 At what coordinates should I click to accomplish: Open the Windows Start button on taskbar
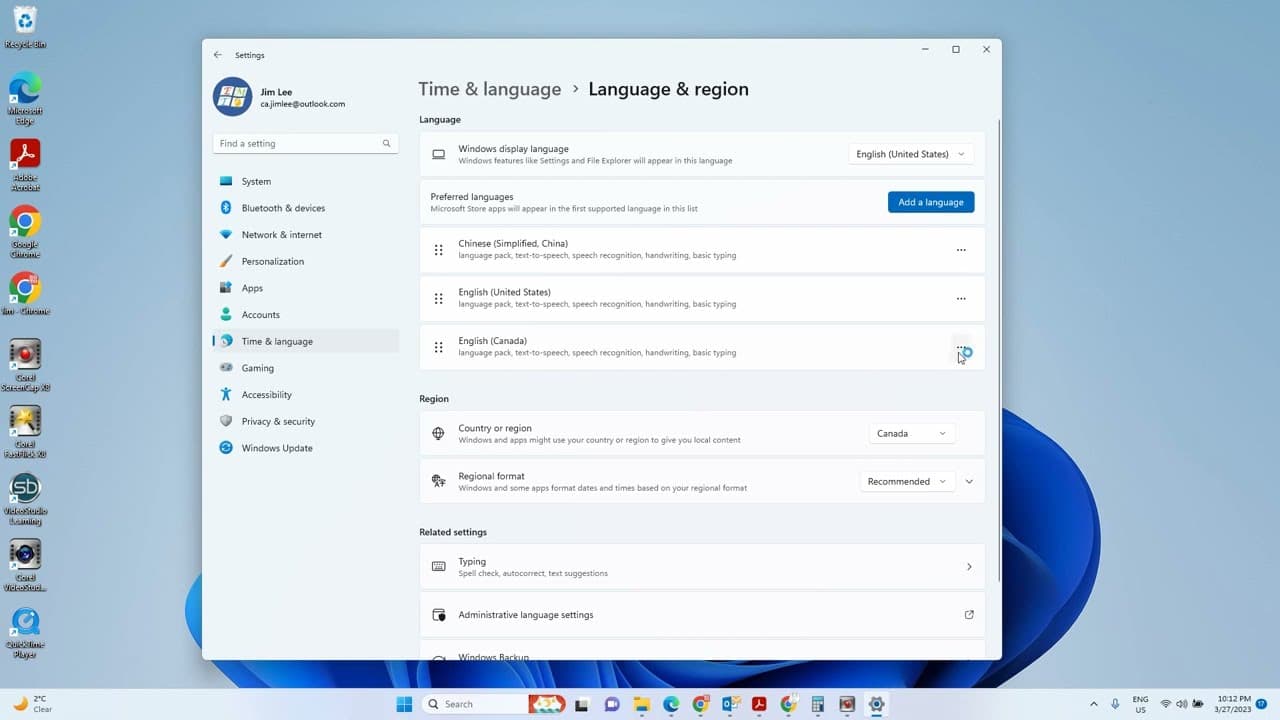(404, 704)
